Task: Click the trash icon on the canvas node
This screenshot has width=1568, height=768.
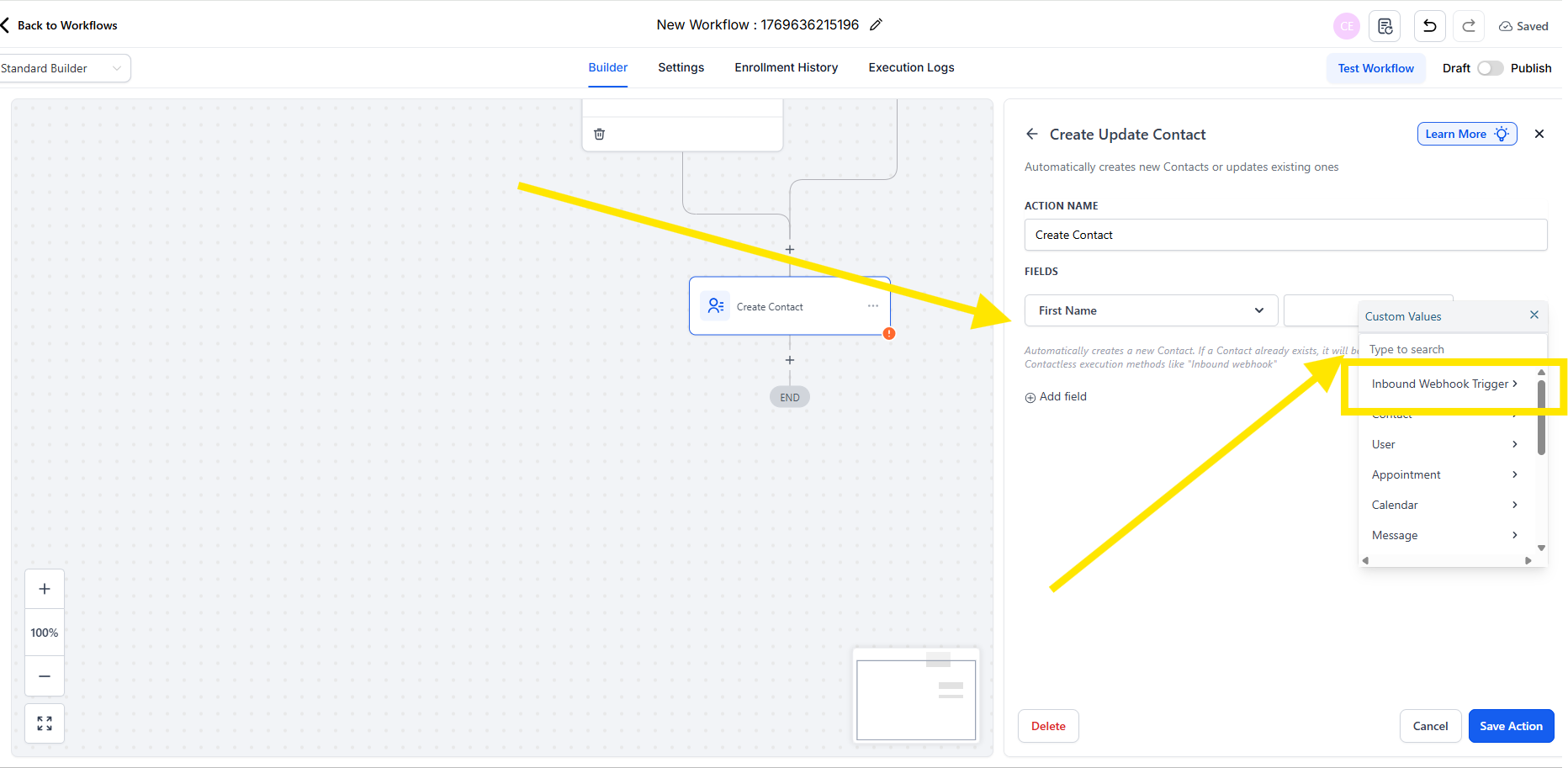Action: (600, 134)
